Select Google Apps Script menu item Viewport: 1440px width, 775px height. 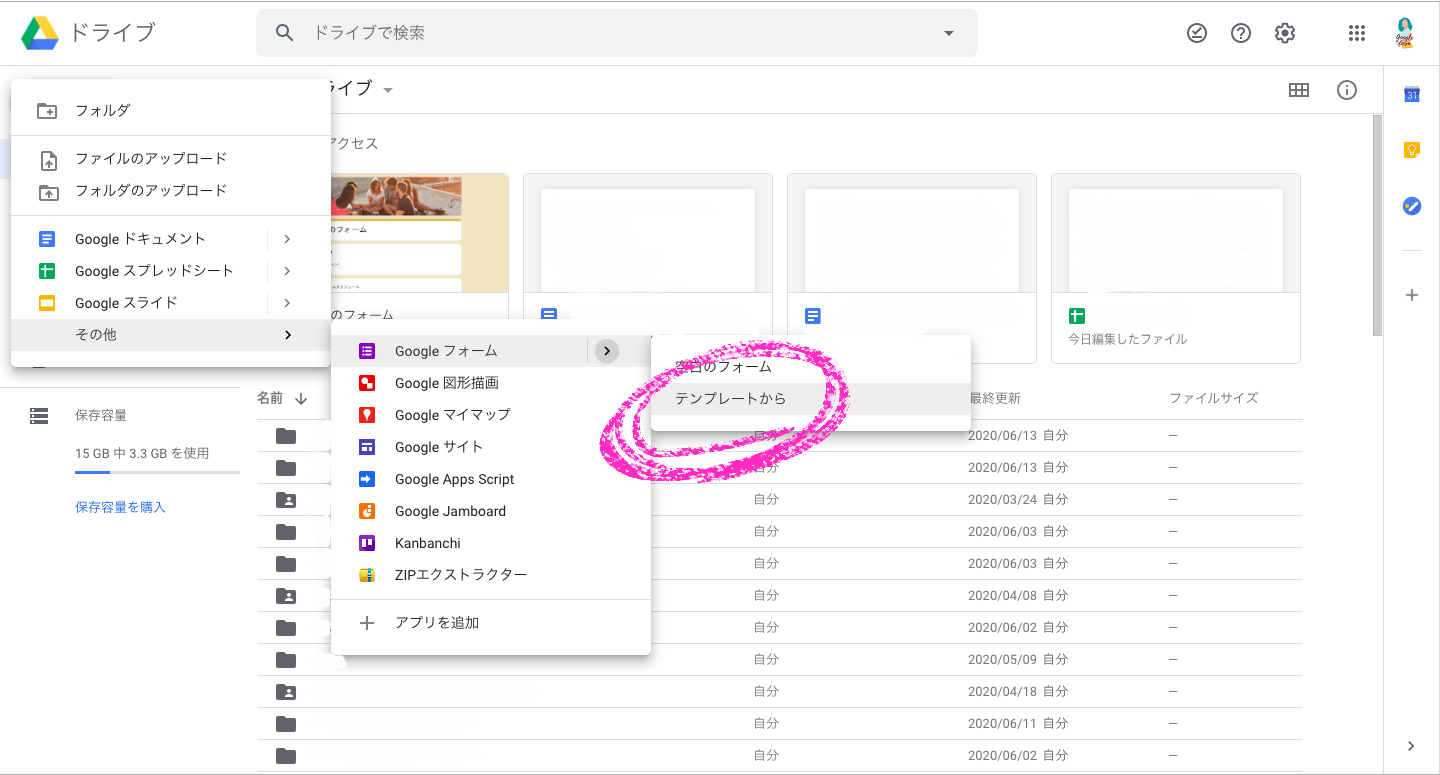pos(490,479)
